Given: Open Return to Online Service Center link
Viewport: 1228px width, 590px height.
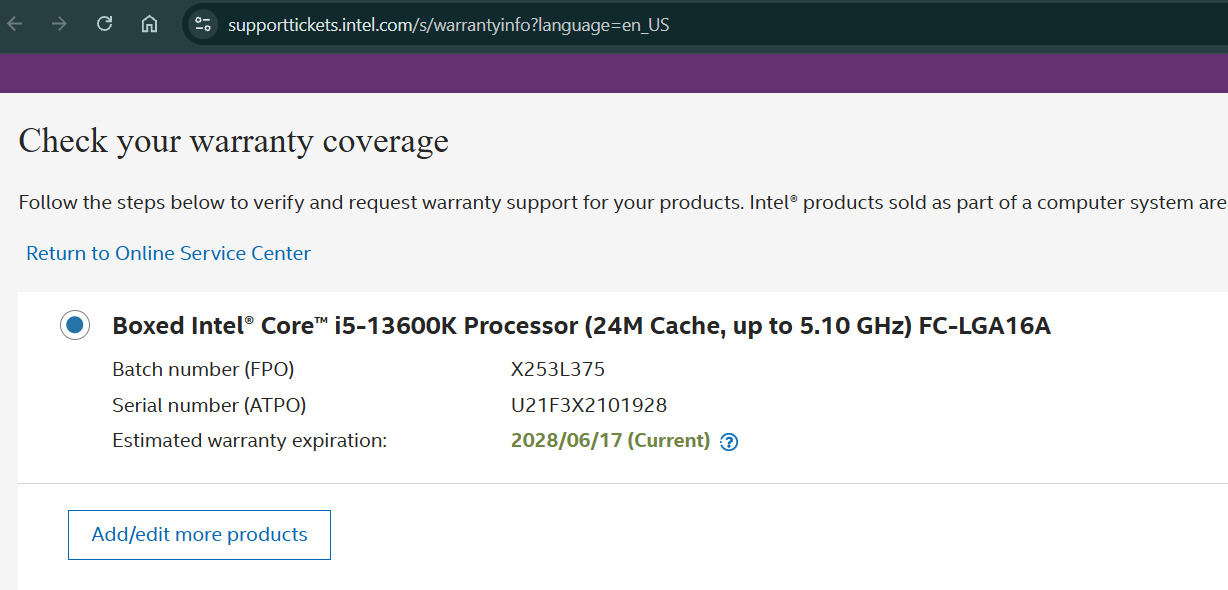Looking at the screenshot, I should click(x=168, y=253).
